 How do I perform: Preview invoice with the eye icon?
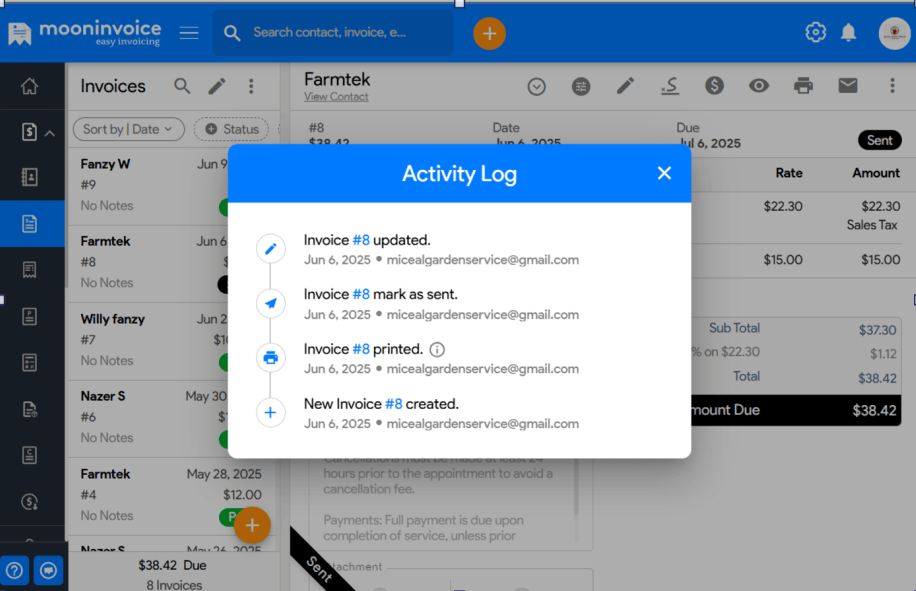[759, 86]
